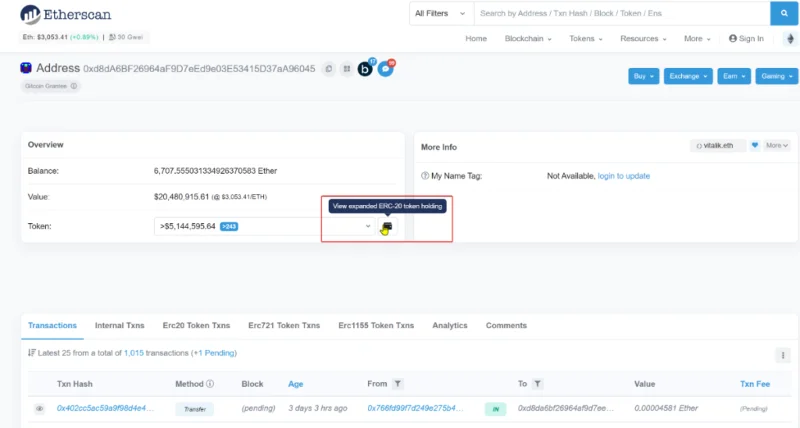This screenshot has width=800, height=428.
Task: Switch to the Comments tab
Action: [506, 325]
